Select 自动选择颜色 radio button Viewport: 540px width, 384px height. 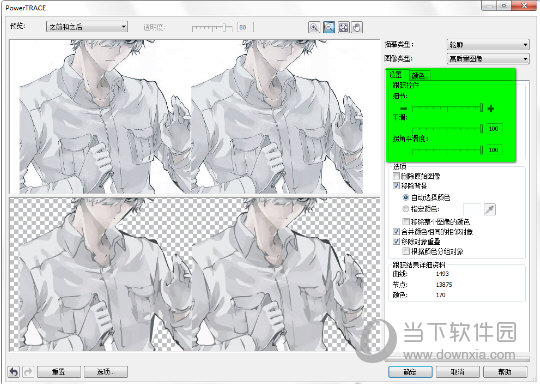406,198
